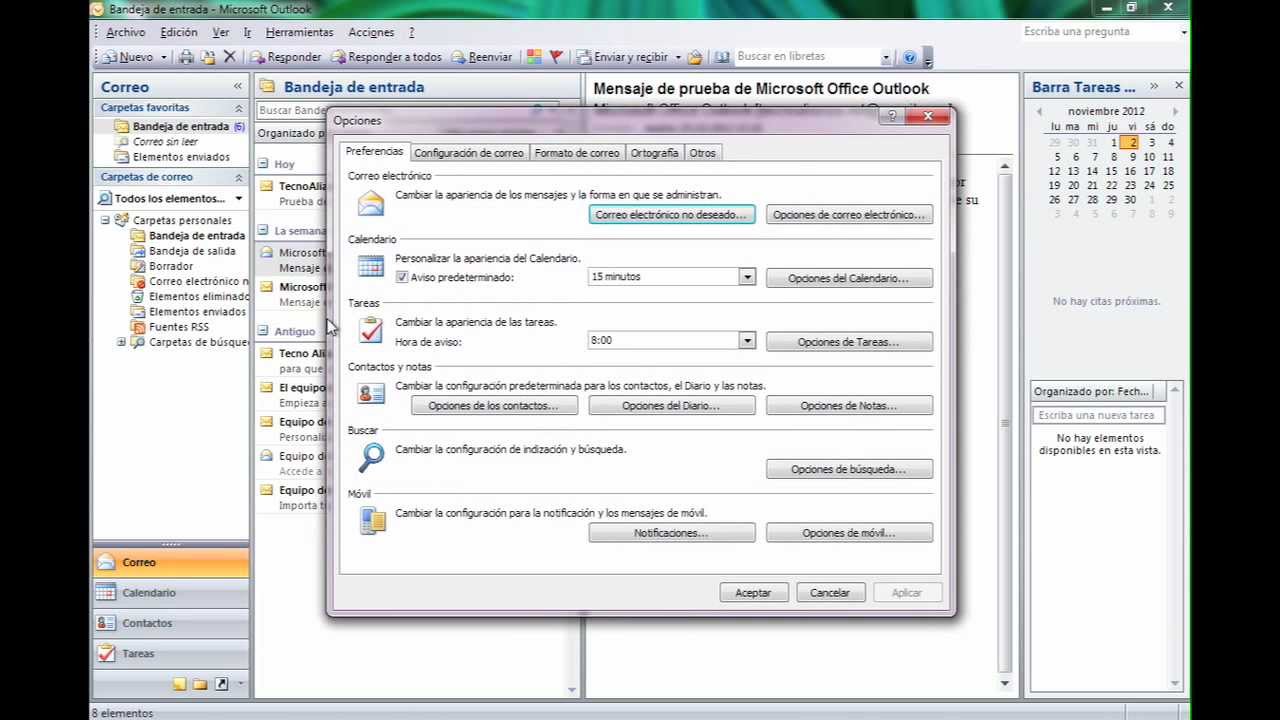
Task: Click the address book icon by the search box
Action: coord(722,57)
